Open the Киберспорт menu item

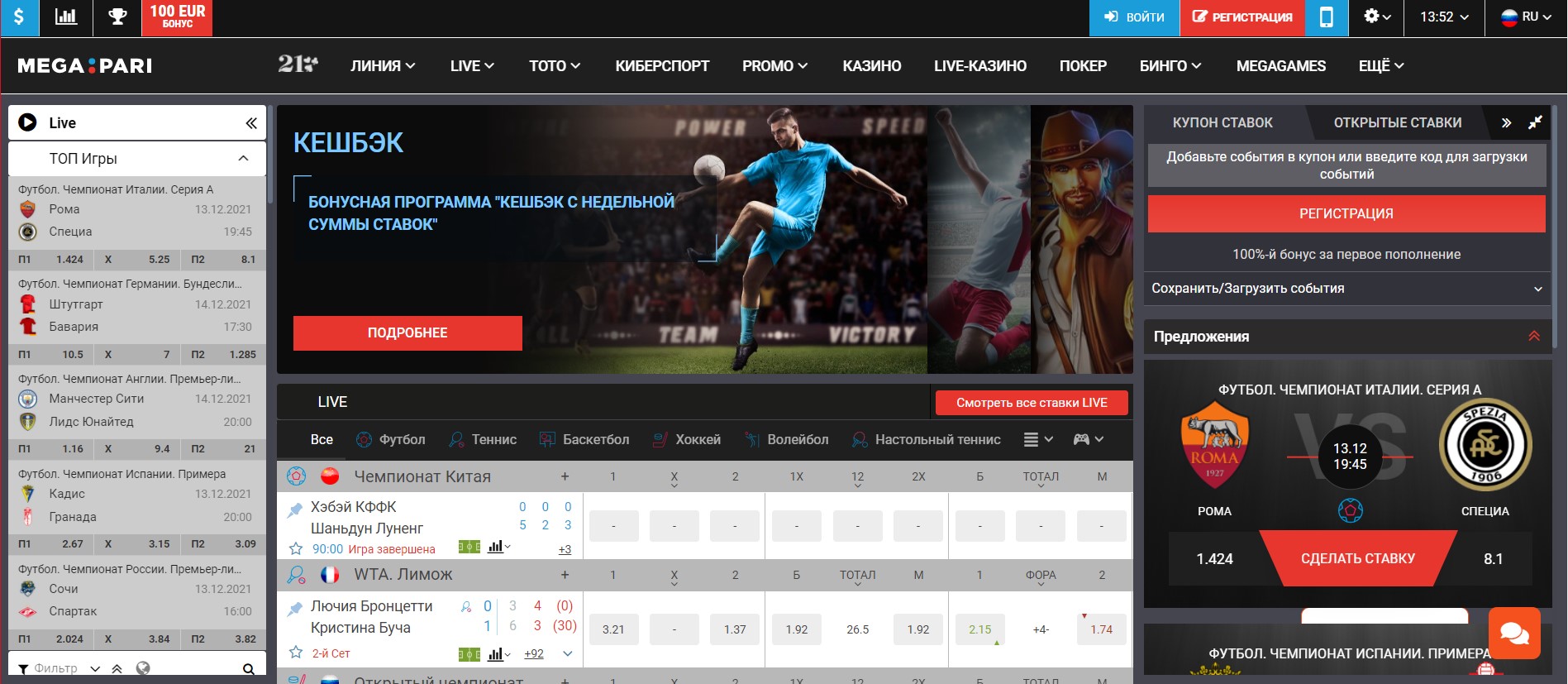coord(662,66)
